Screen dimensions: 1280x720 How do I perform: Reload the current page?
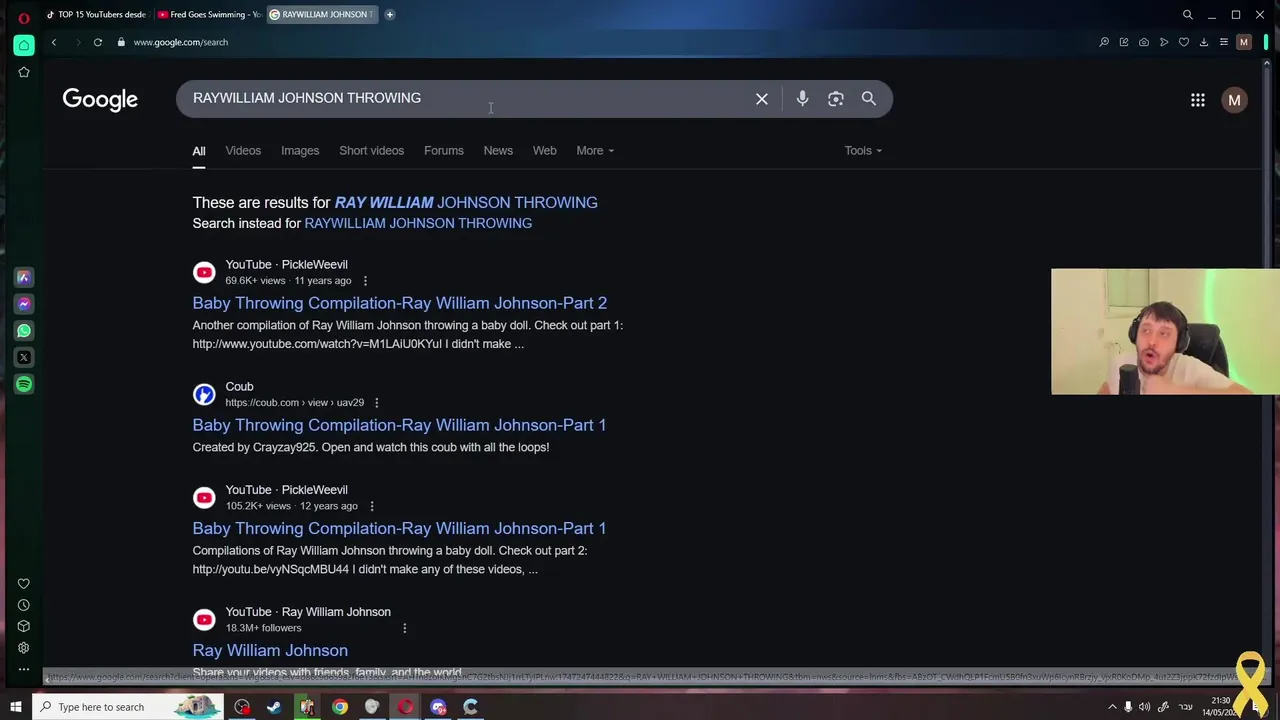pyautogui.click(x=98, y=42)
